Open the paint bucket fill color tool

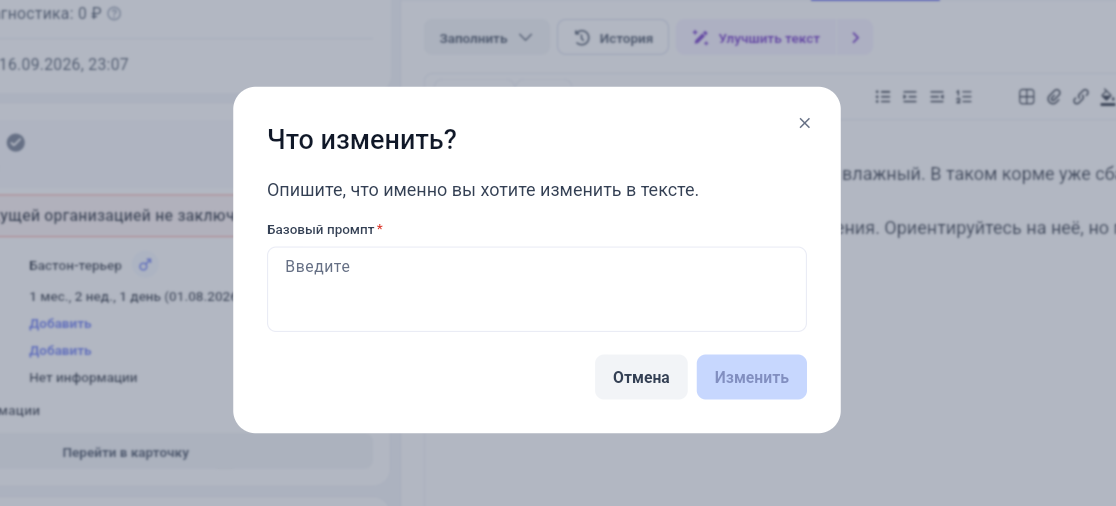coord(1107,97)
